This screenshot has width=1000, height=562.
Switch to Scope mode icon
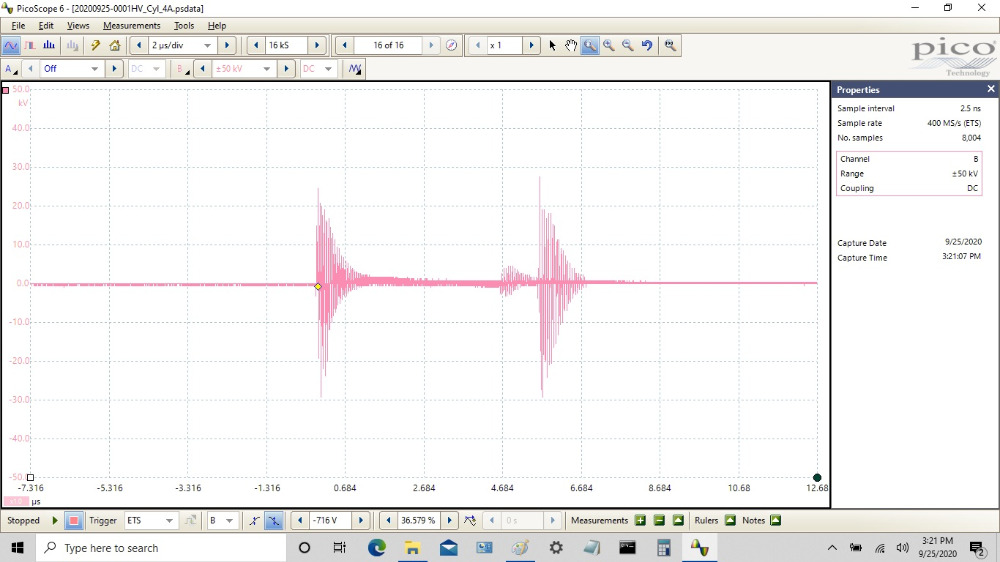click(11, 45)
